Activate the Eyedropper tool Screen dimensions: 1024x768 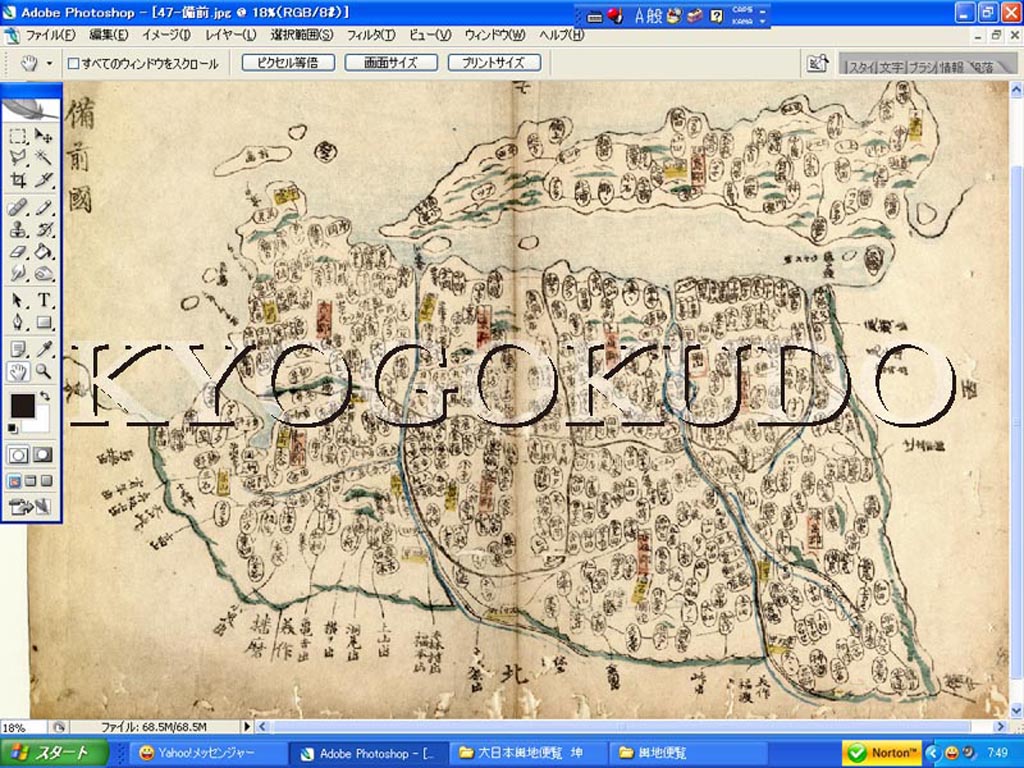click(44, 349)
